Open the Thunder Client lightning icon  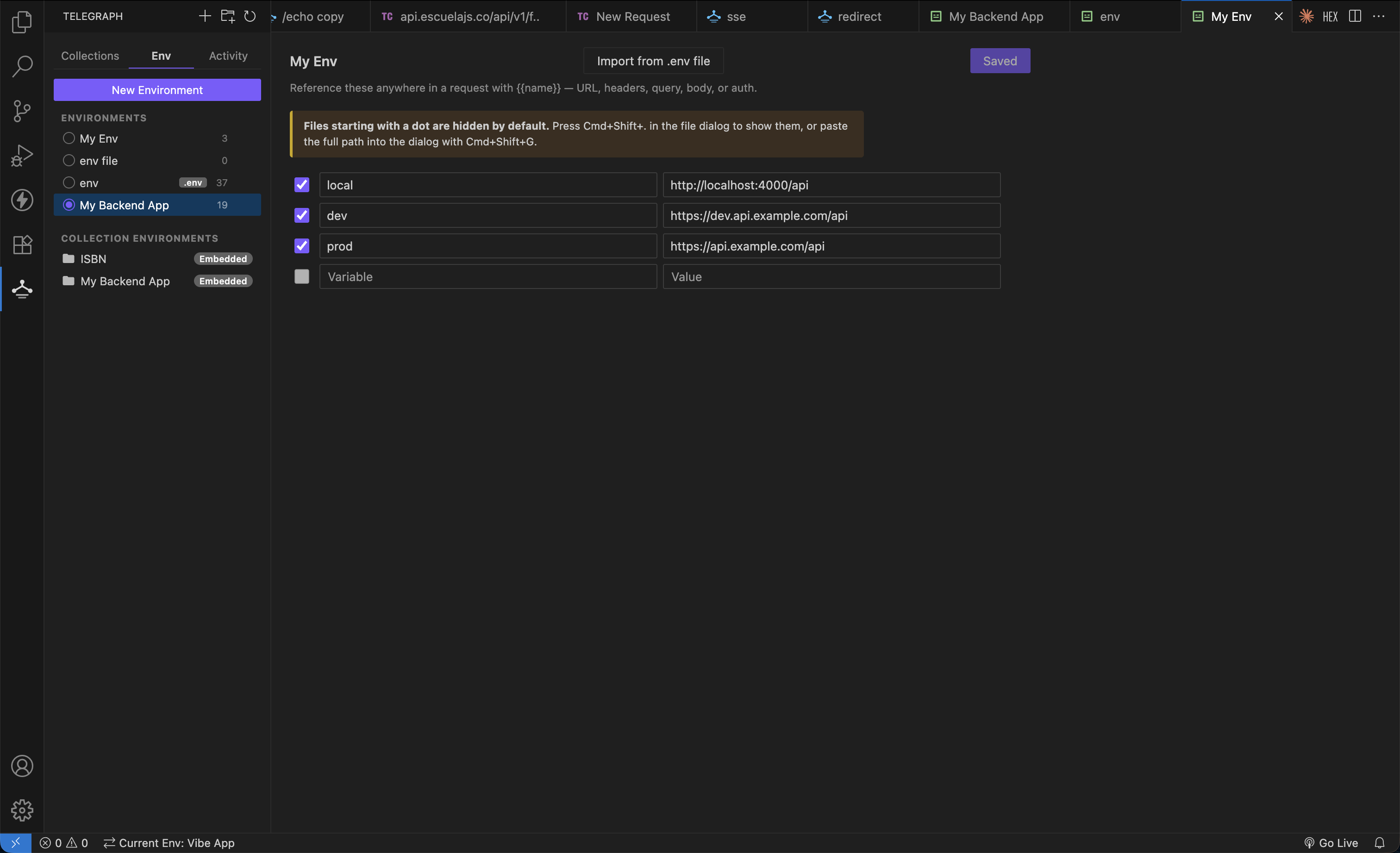point(22,200)
